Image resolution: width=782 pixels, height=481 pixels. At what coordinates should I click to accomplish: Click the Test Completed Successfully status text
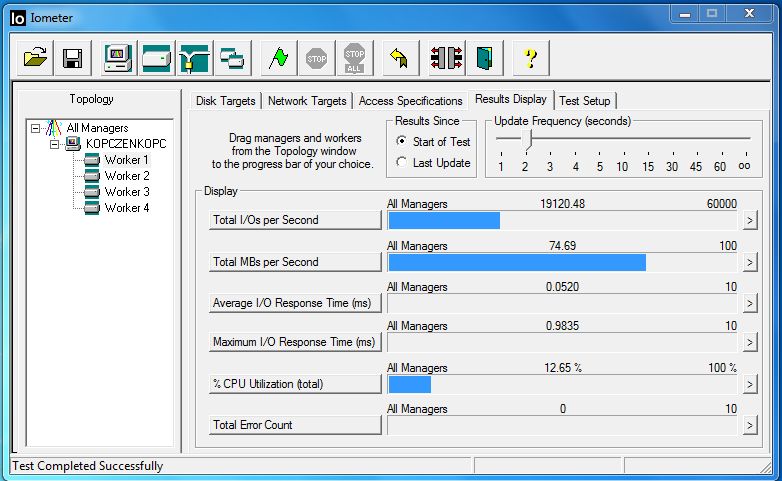coord(88,466)
